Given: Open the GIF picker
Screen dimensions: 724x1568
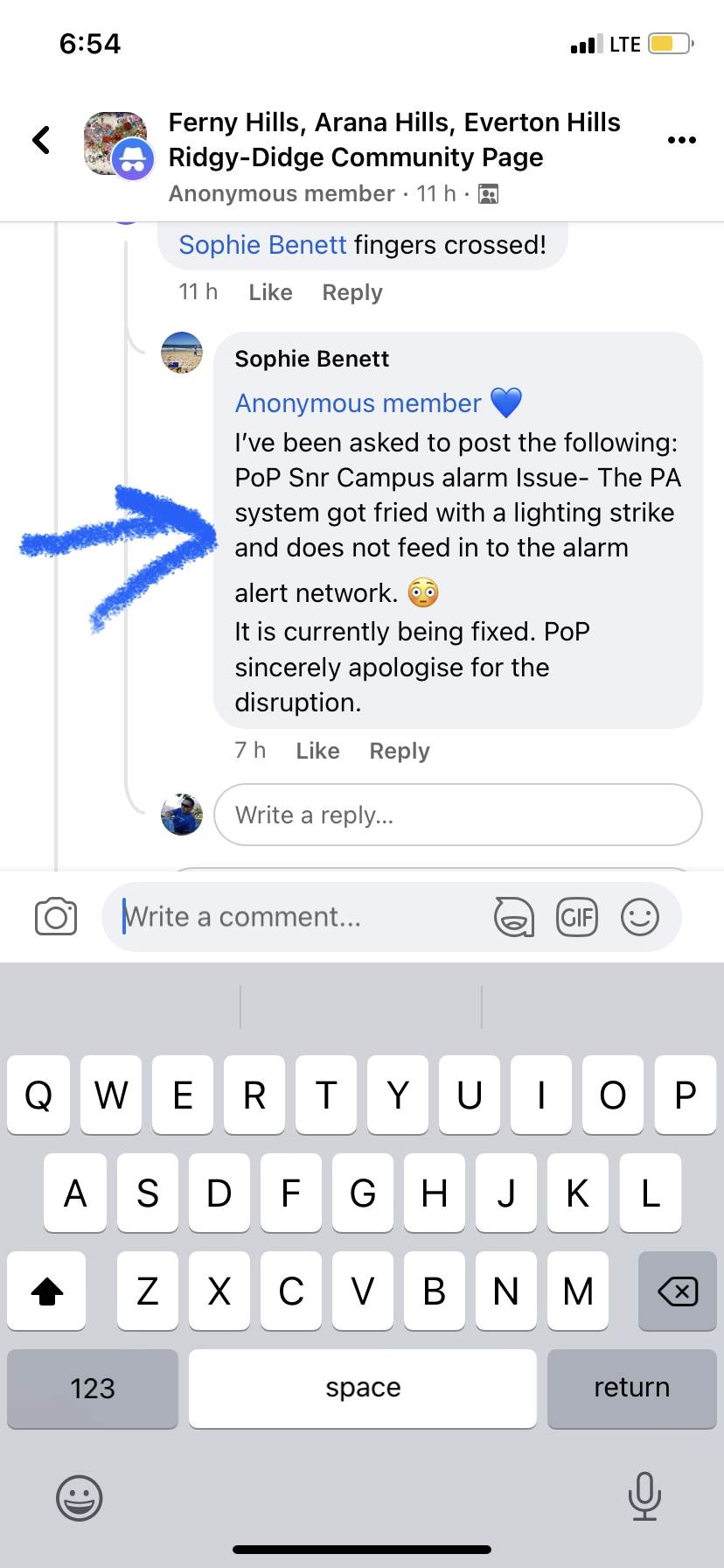Looking at the screenshot, I should click(577, 917).
